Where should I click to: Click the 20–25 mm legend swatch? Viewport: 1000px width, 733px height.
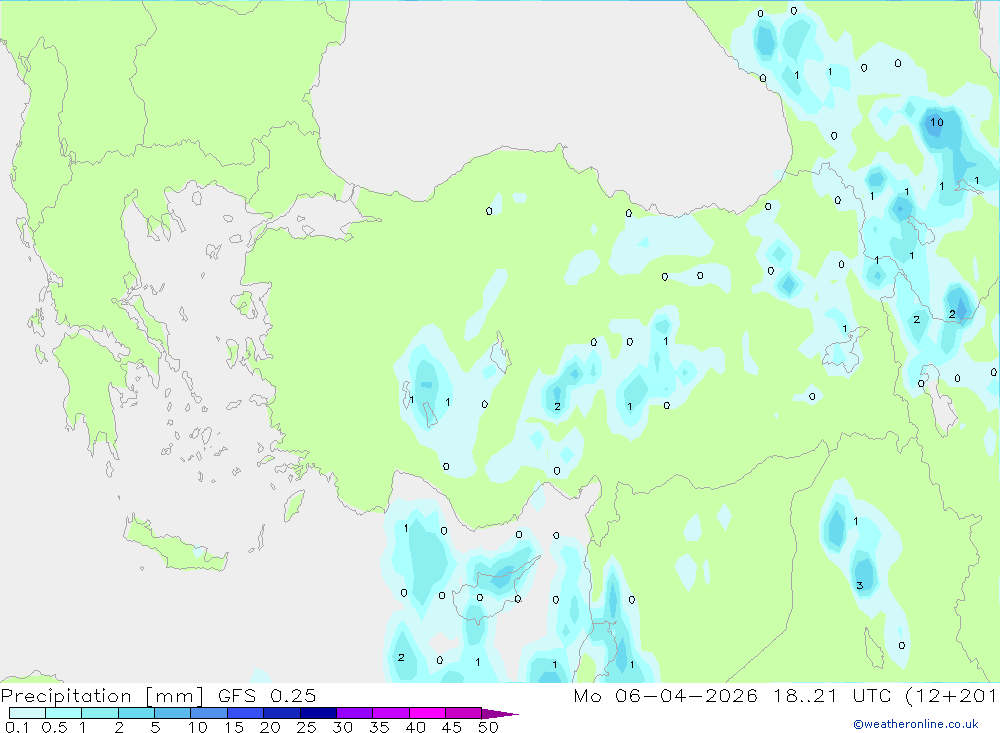click(282, 713)
